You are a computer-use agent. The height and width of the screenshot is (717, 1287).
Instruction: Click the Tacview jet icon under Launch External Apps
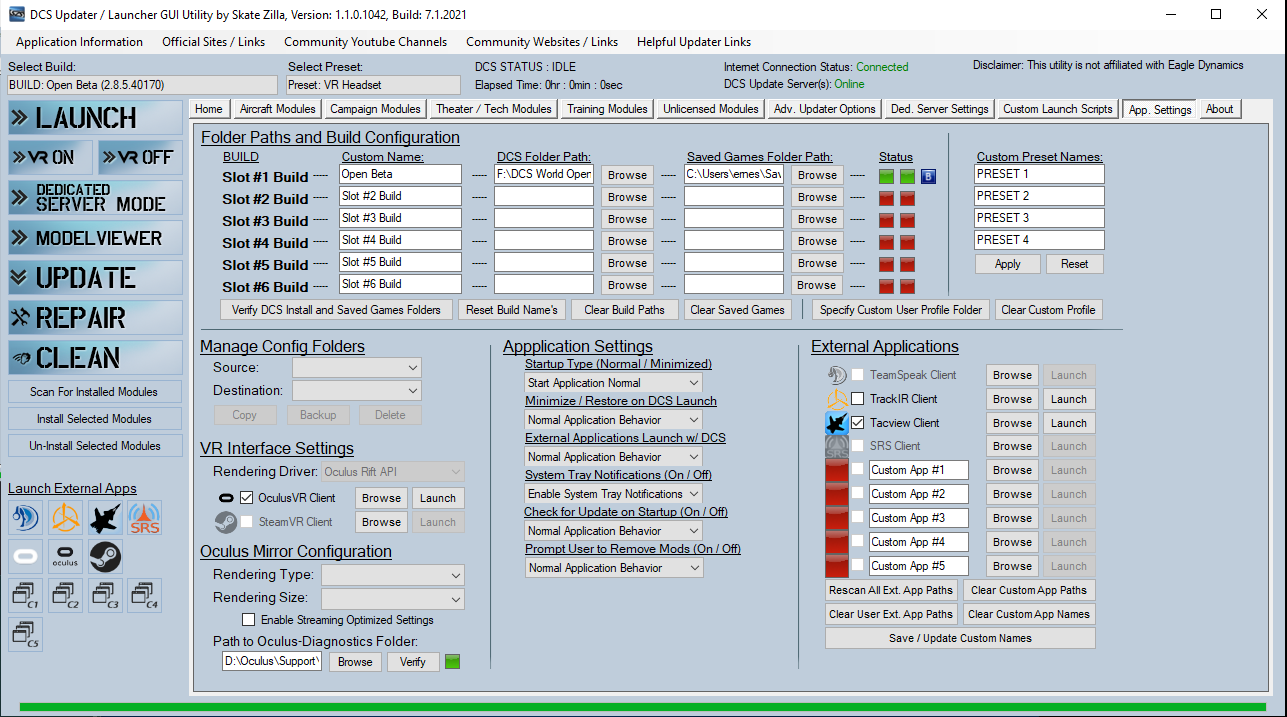pos(105,518)
